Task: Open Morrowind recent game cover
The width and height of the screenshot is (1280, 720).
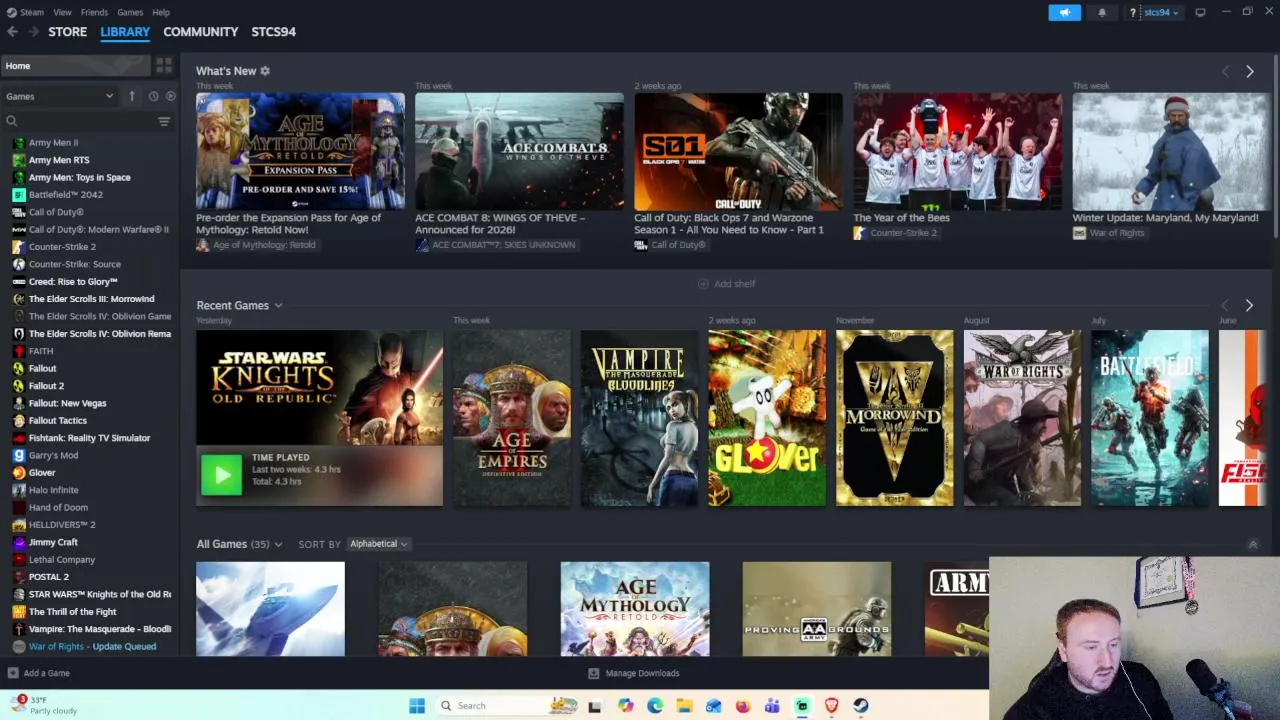Action: 895,418
